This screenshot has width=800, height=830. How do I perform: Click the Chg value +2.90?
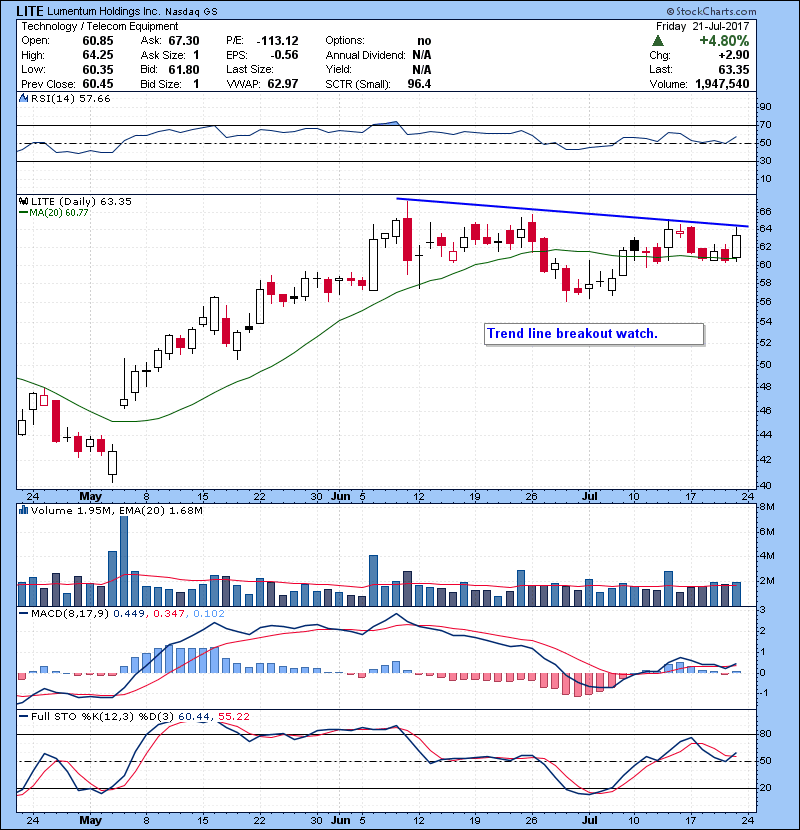(x=734, y=55)
